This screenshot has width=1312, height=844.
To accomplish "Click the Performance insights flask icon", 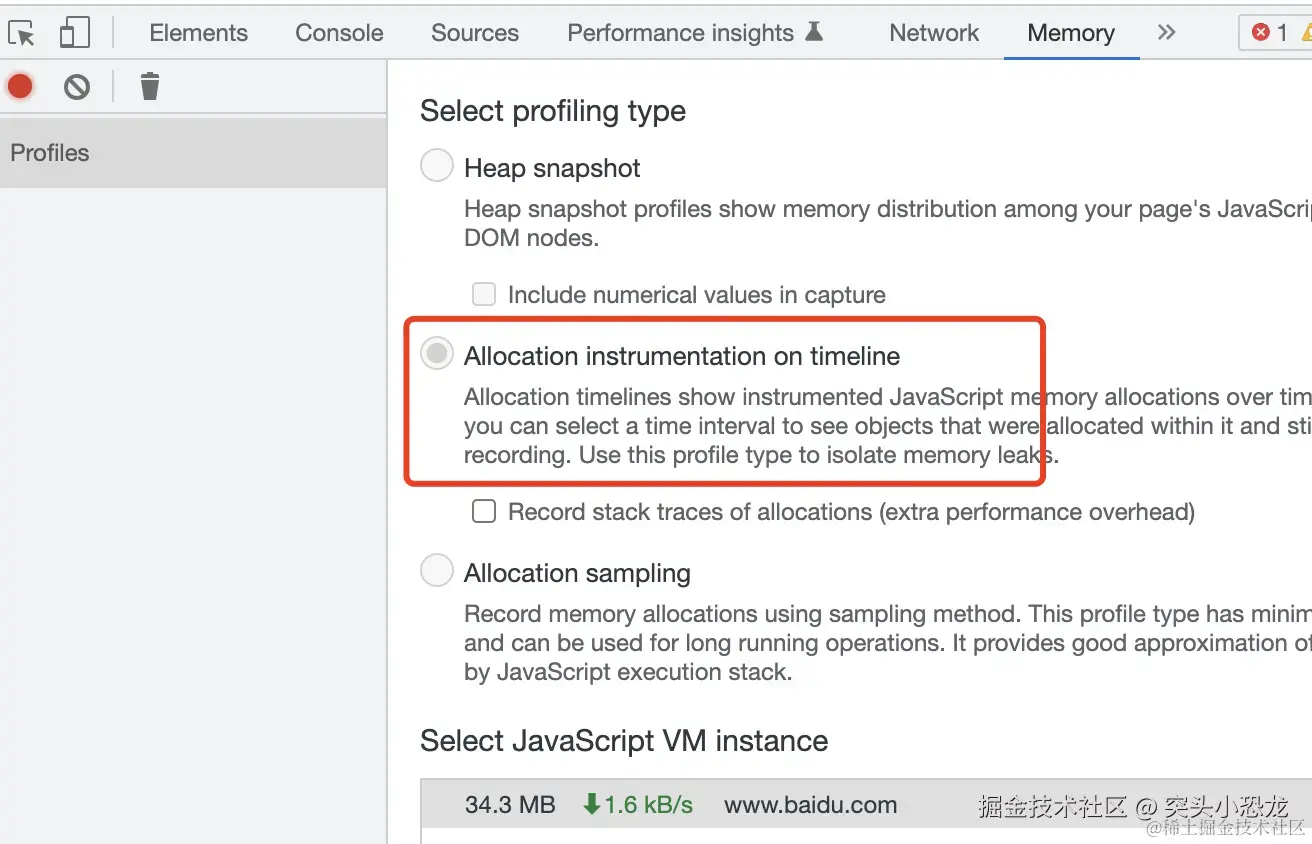I will [x=814, y=32].
